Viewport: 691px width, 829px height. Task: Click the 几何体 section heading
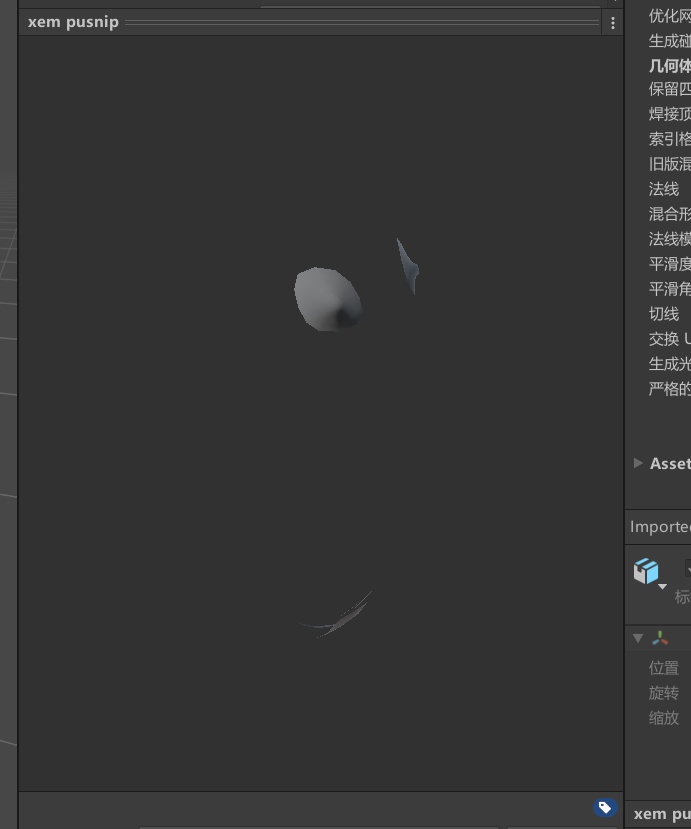click(x=670, y=66)
